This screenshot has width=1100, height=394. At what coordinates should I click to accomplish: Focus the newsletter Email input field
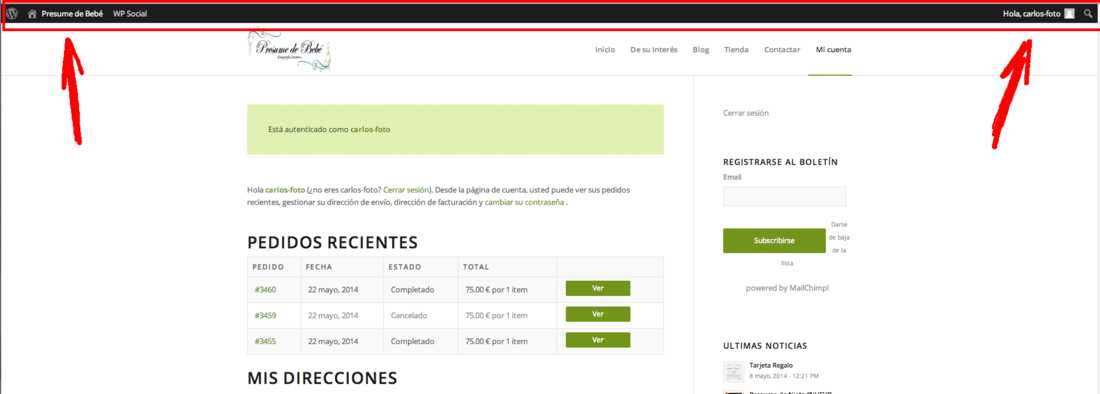(784, 196)
